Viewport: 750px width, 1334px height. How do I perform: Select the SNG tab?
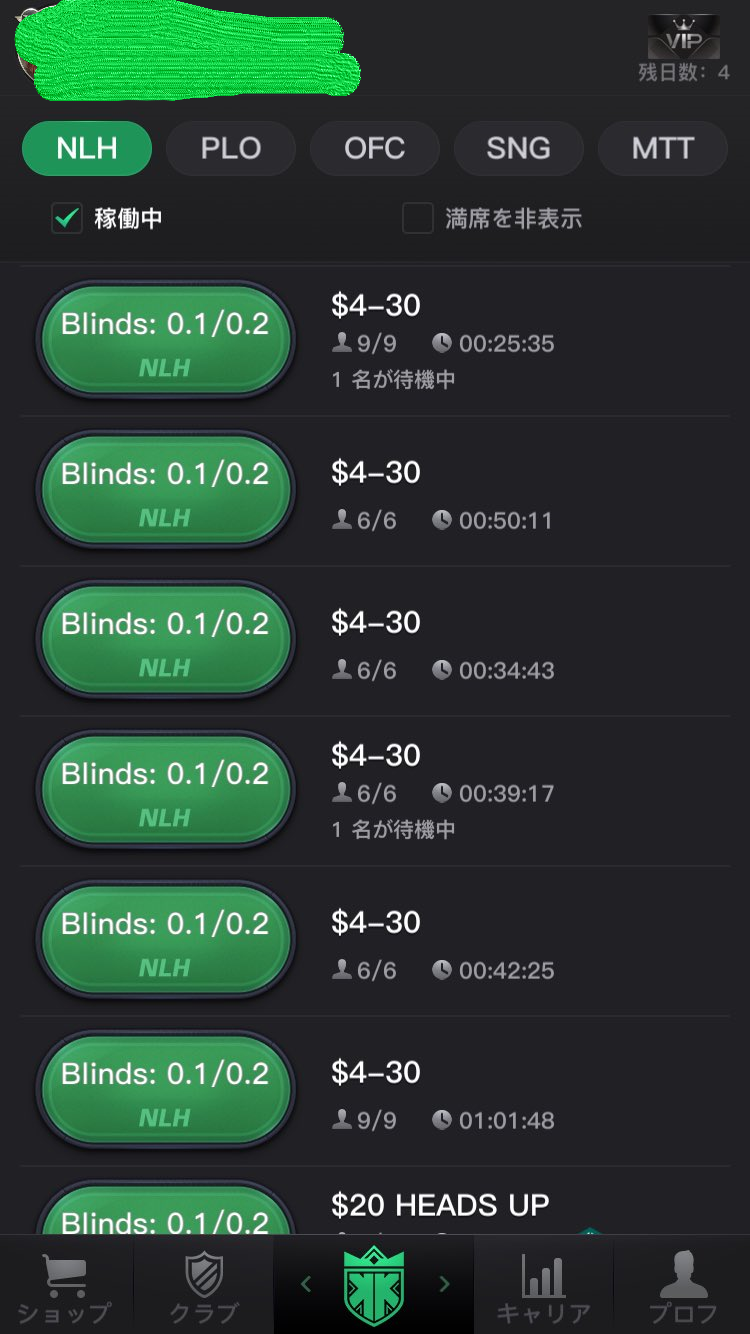click(x=519, y=148)
